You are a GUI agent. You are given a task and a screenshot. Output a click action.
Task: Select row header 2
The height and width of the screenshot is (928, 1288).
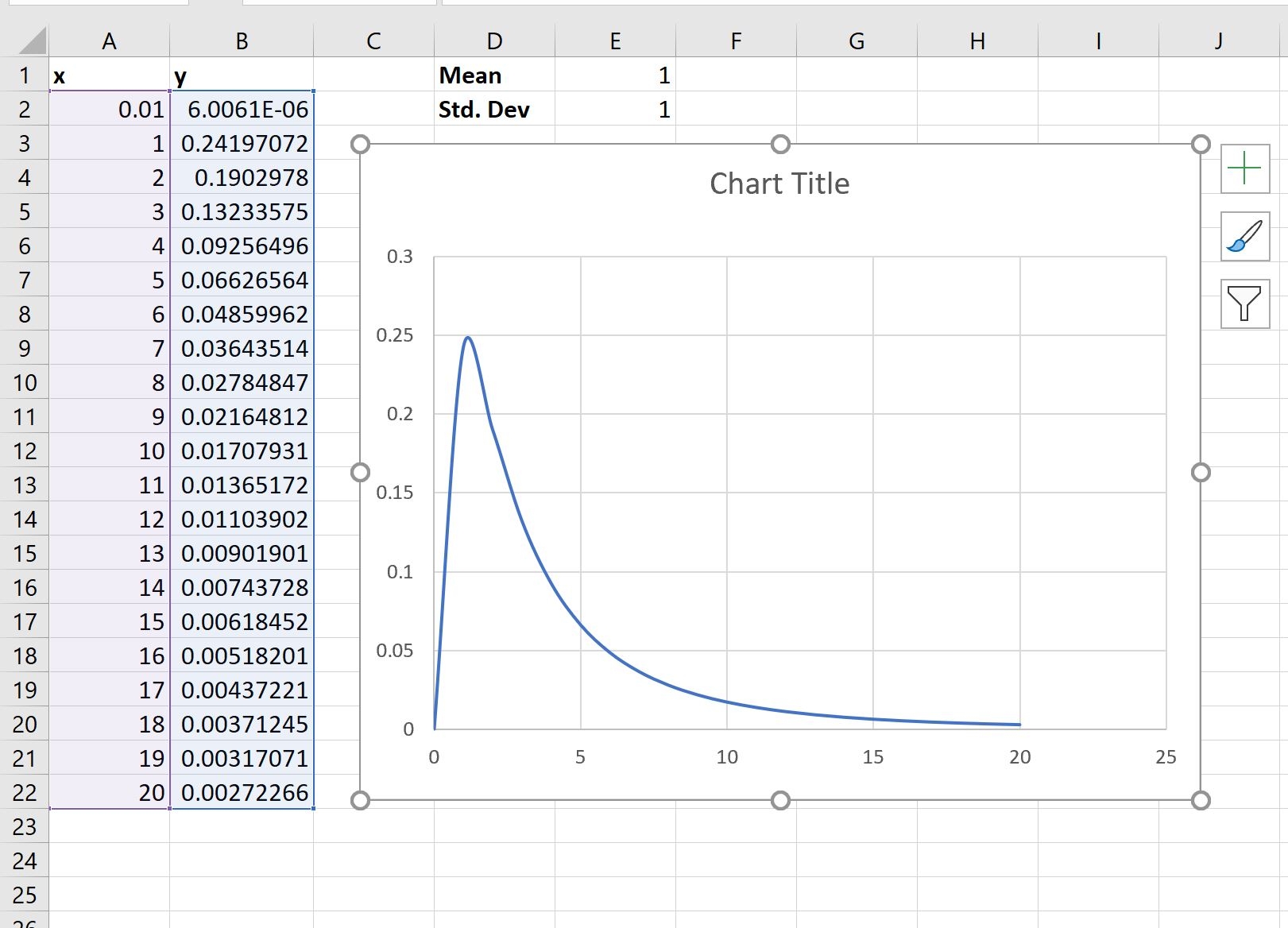click(25, 110)
